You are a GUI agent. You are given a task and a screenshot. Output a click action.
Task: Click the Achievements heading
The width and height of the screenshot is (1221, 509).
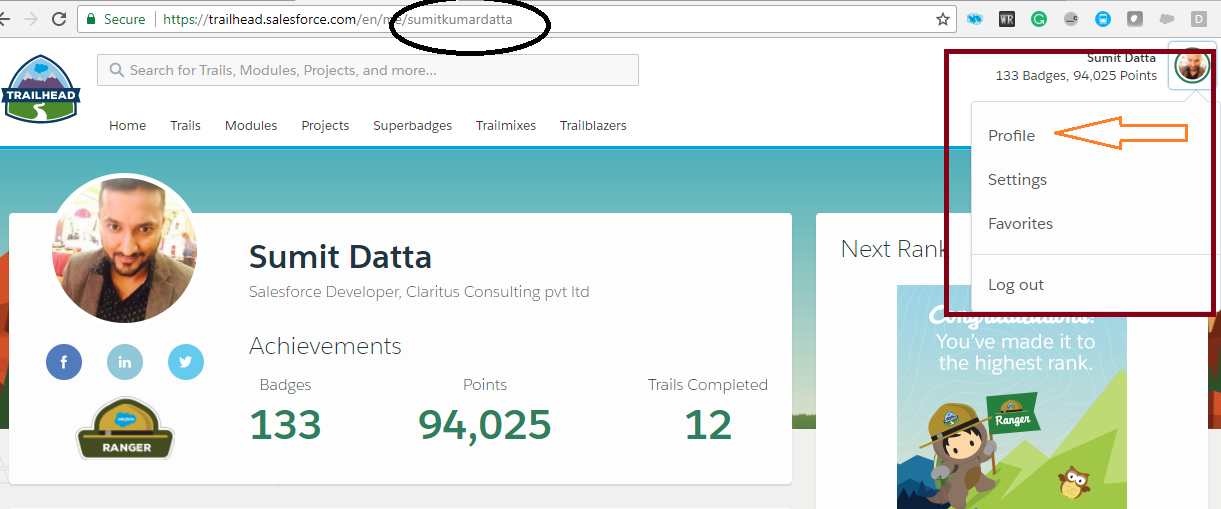[x=325, y=346]
